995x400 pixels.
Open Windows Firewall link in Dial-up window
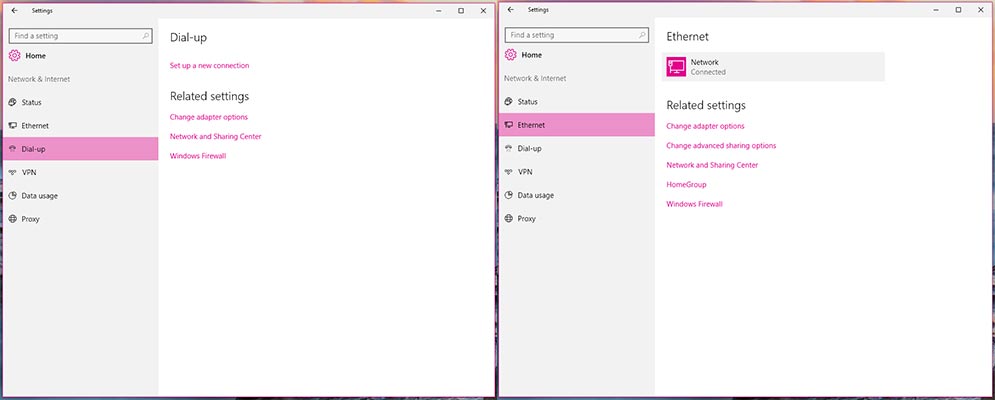point(198,156)
